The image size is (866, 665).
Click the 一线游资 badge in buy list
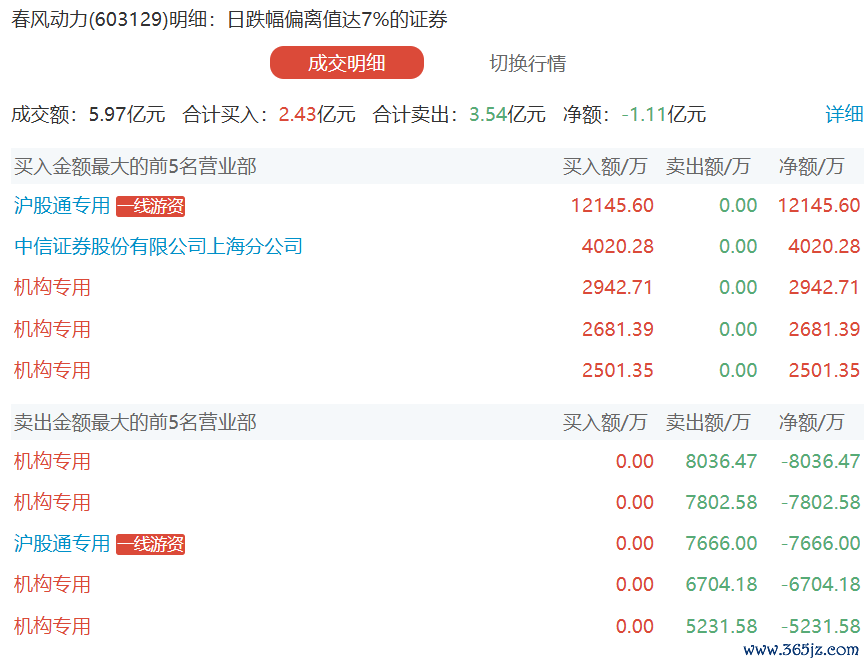[x=150, y=206]
